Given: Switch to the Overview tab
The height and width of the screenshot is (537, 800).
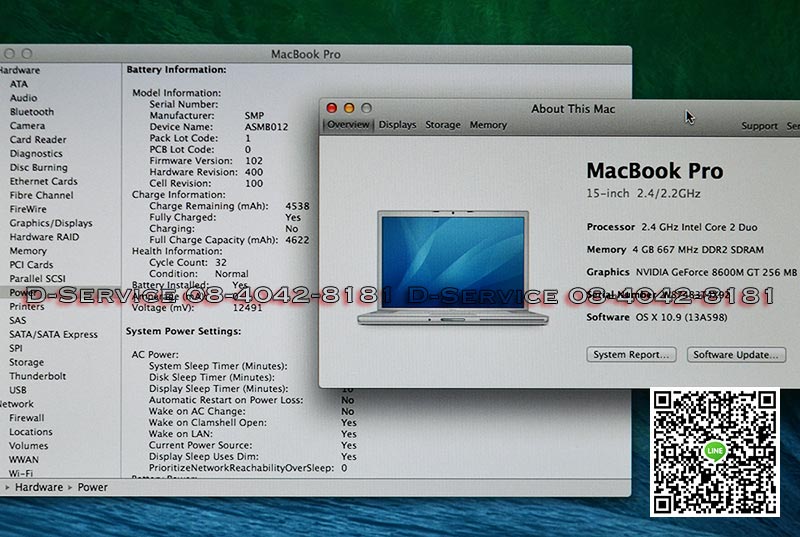Looking at the screenshot, I should pos(348,125).
